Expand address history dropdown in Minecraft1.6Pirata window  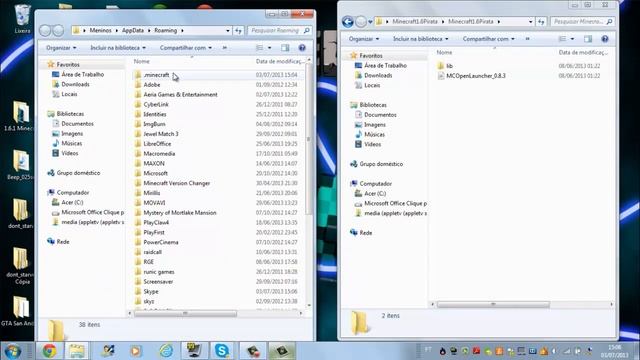[531, 22]
